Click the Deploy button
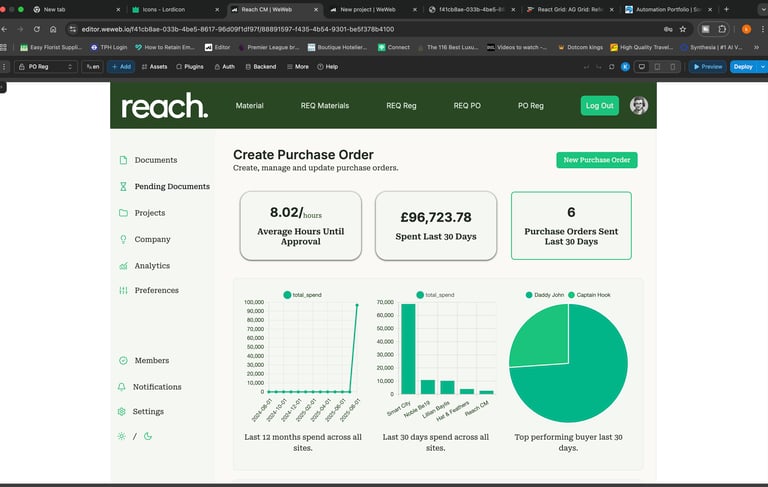Image resolution: width=768 pixels, height=487 pixels. pyautogui.click(x=743, y=67)
